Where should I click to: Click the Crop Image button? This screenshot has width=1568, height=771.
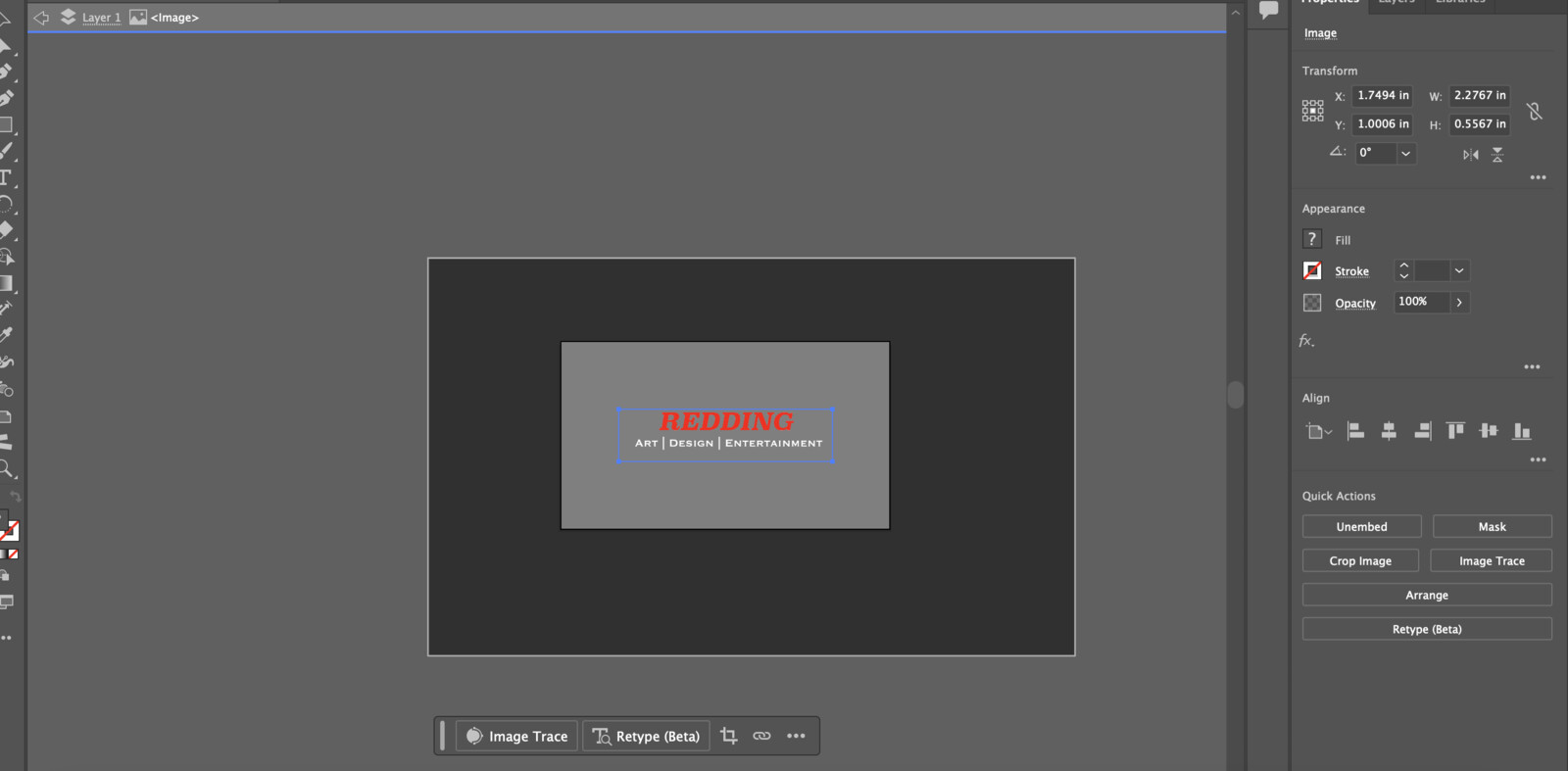click(x=1360, y=561)
